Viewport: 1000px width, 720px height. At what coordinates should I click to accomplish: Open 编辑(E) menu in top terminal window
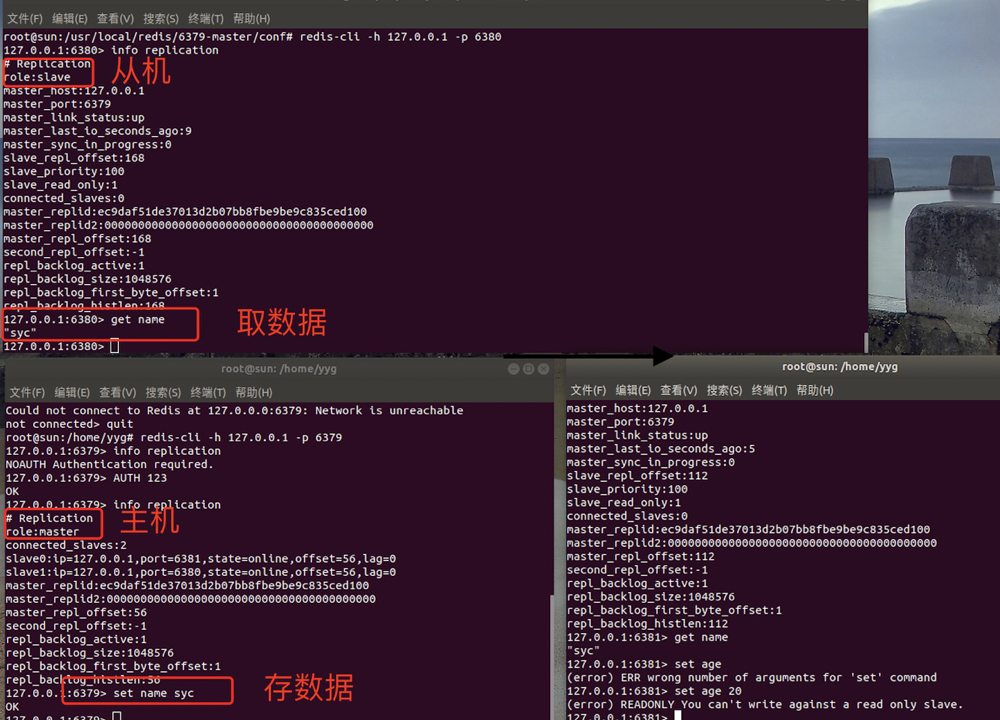coord(70,18)
